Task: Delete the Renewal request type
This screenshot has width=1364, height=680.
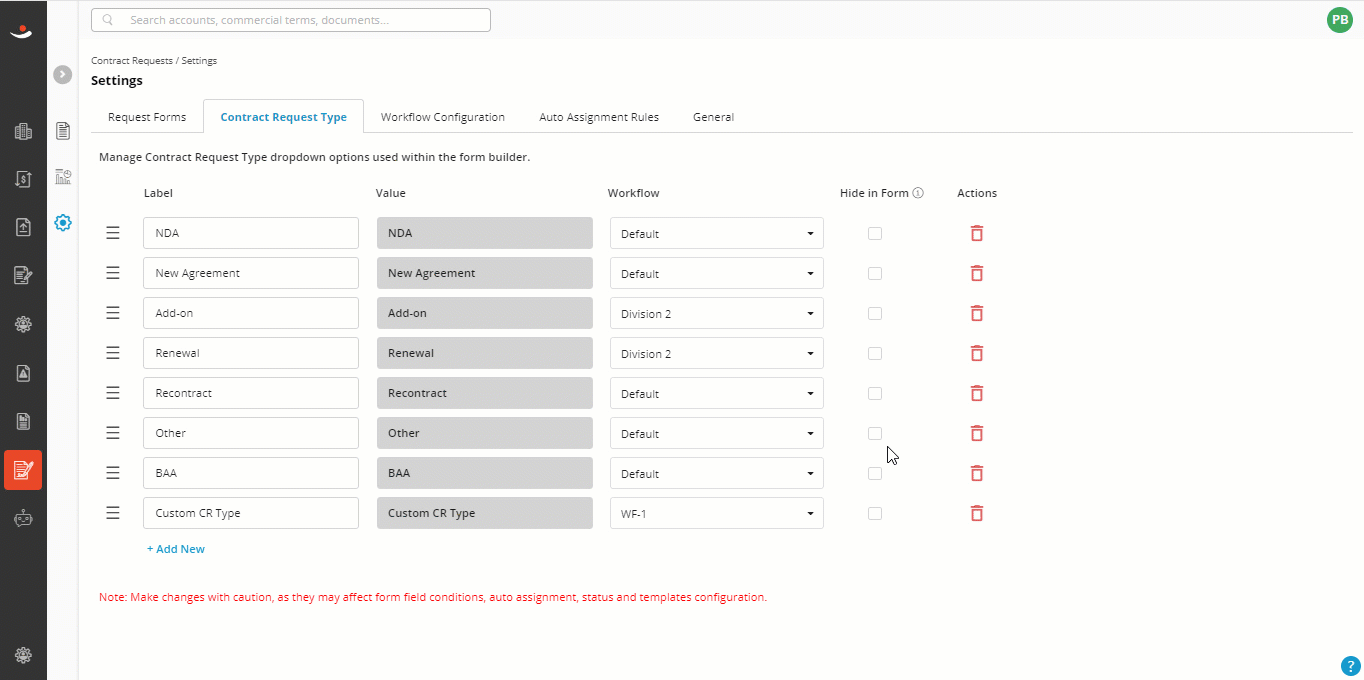Action: [x=977, y=353]
